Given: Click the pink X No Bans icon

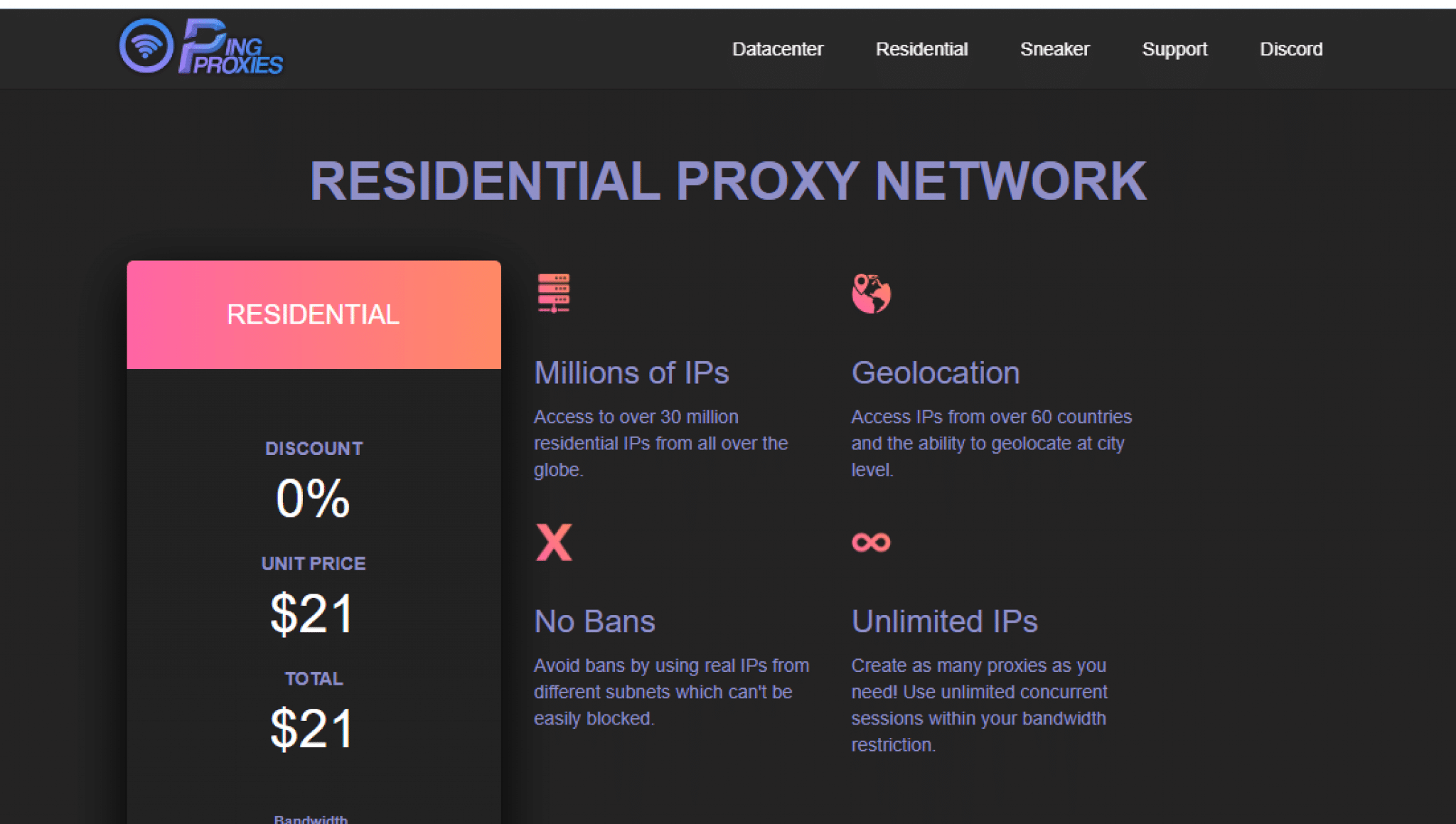Looking at the screenshot, I should click(x=554, y=542).
